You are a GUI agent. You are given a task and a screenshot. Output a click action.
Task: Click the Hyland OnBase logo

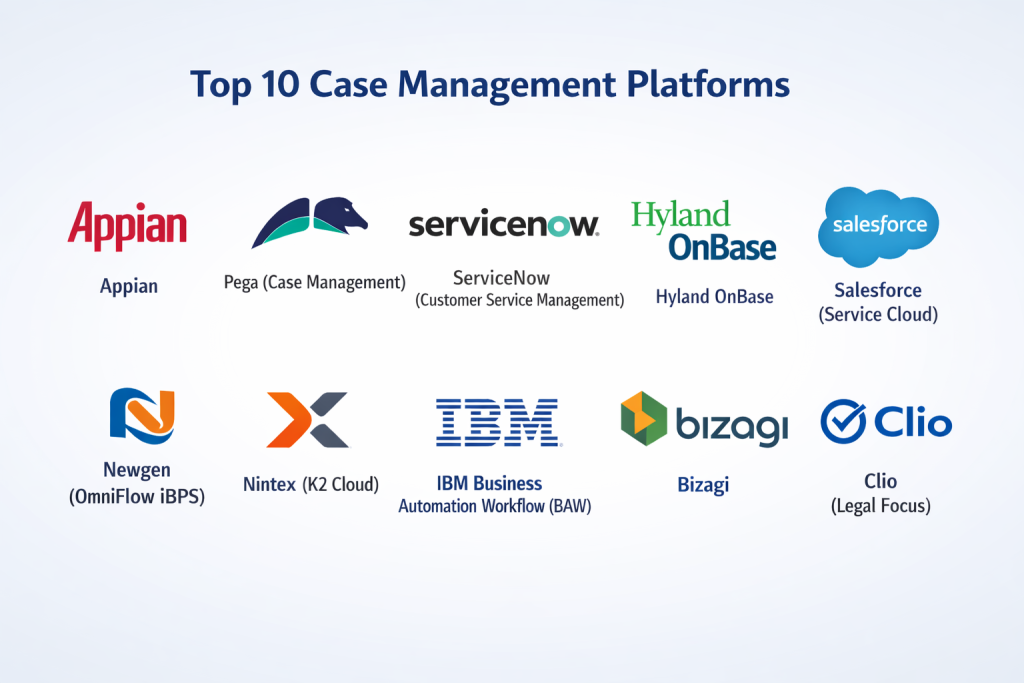click(703, 231)
